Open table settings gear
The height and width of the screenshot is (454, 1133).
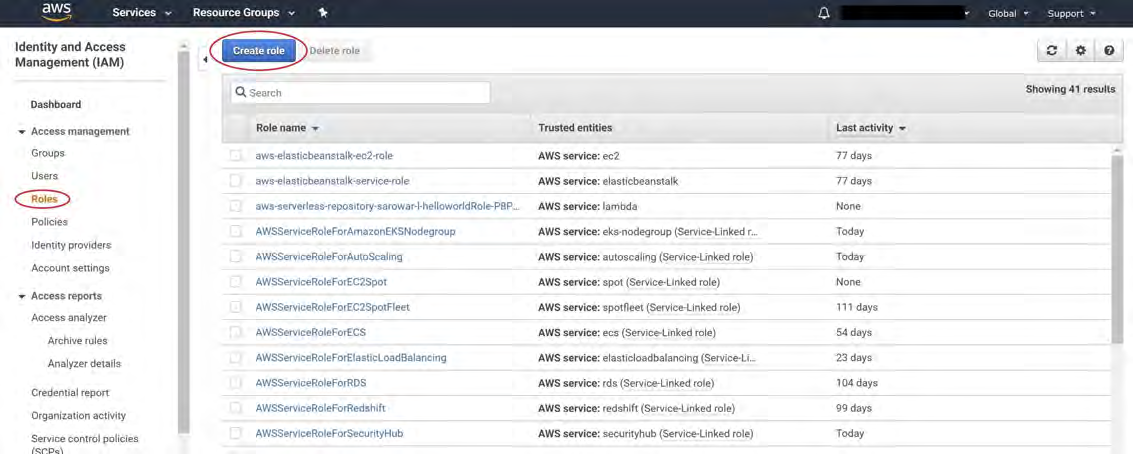point(1080,51)
